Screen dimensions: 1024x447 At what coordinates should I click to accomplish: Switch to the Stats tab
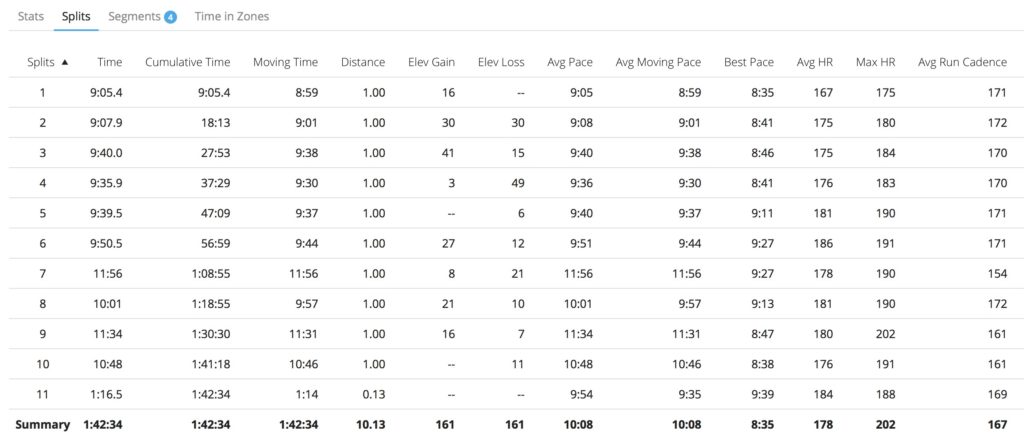click(31, 16)
